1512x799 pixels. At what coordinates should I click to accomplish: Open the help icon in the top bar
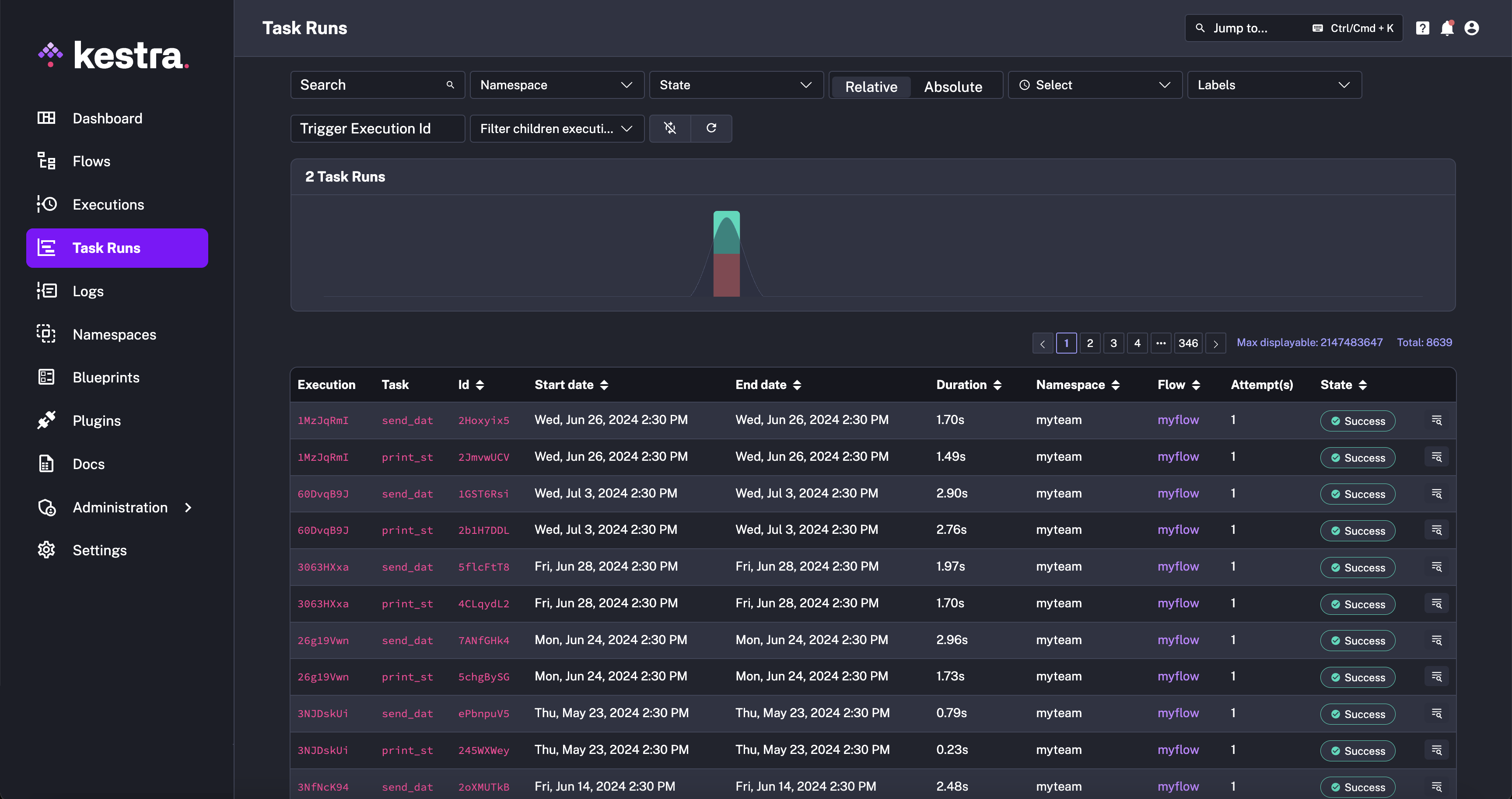tap(1423, 28)
